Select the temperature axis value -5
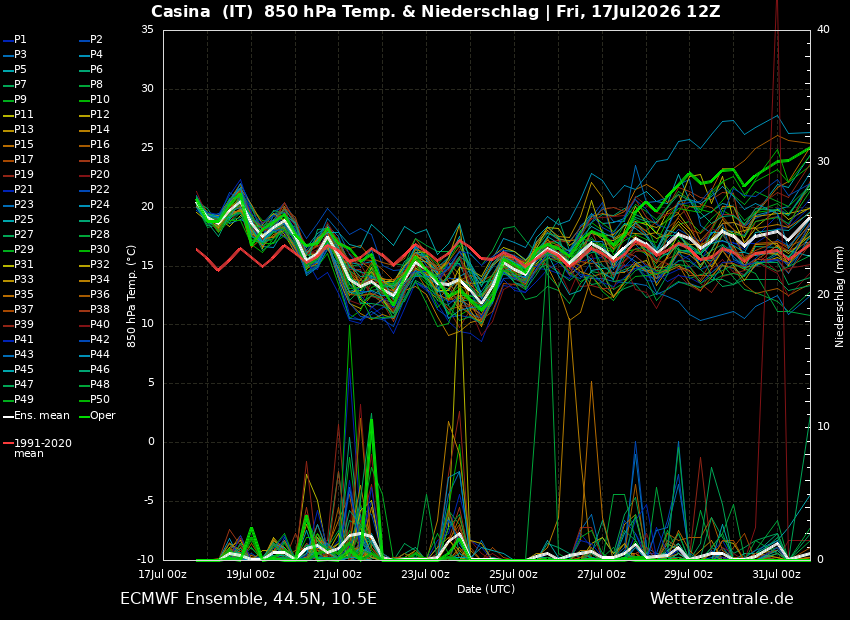The height and width of the screenshot is (620, 850). point(148,500)
